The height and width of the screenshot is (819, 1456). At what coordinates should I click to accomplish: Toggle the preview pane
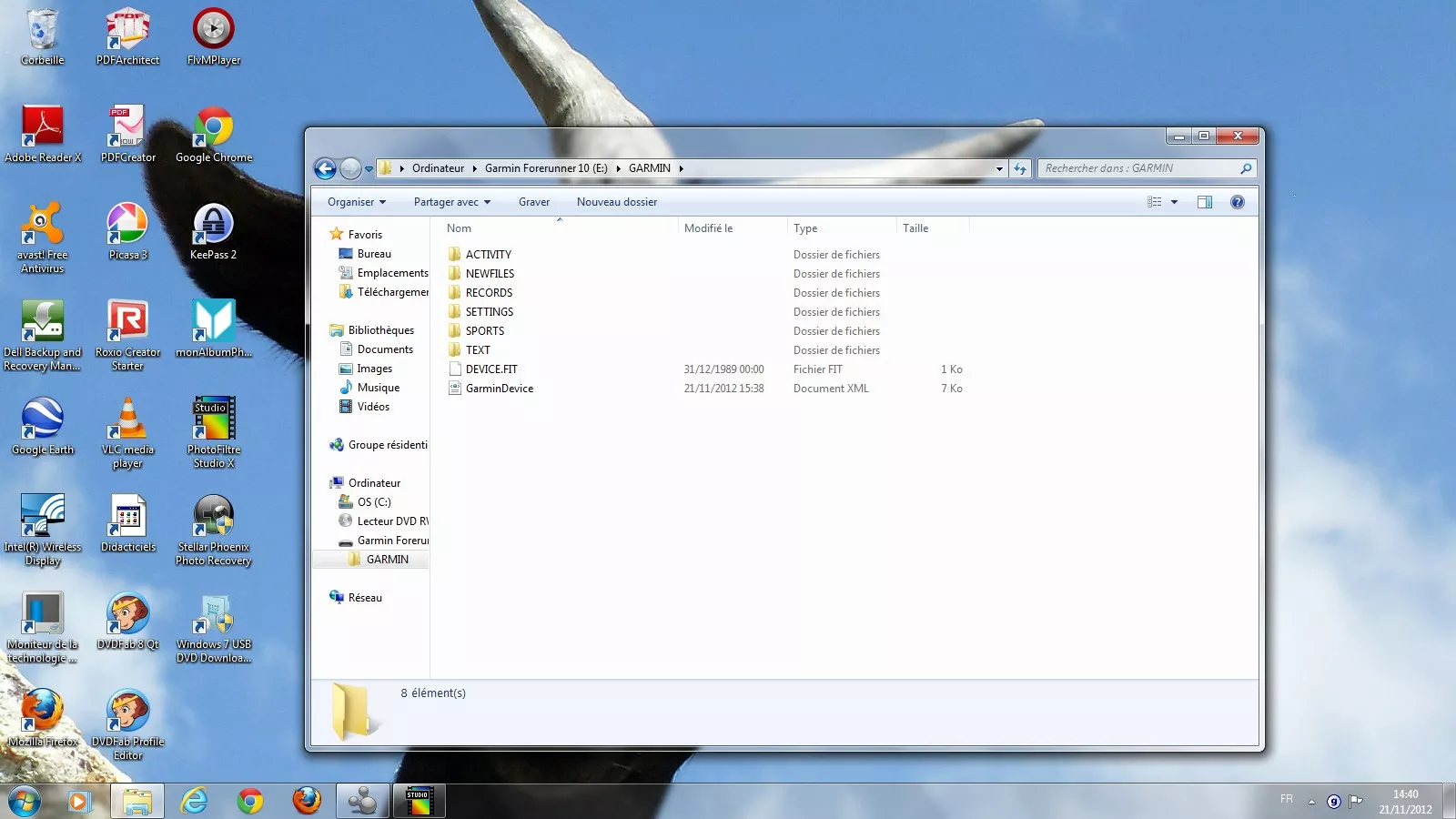coord(1205,202)
